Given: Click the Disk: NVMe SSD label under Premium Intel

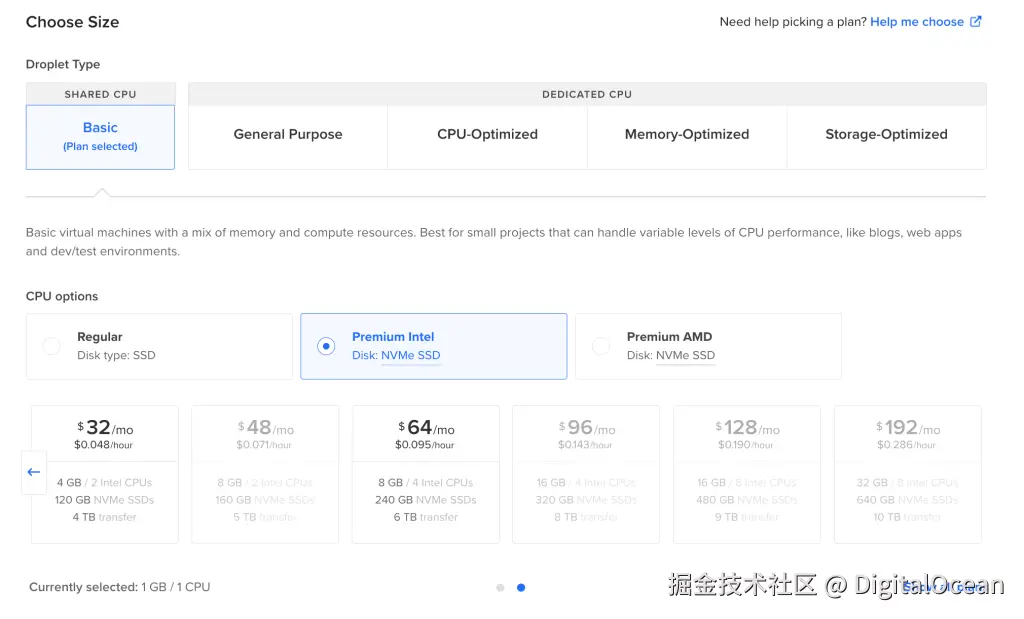Looking at the screenshot, I should (x=396, y=355).
